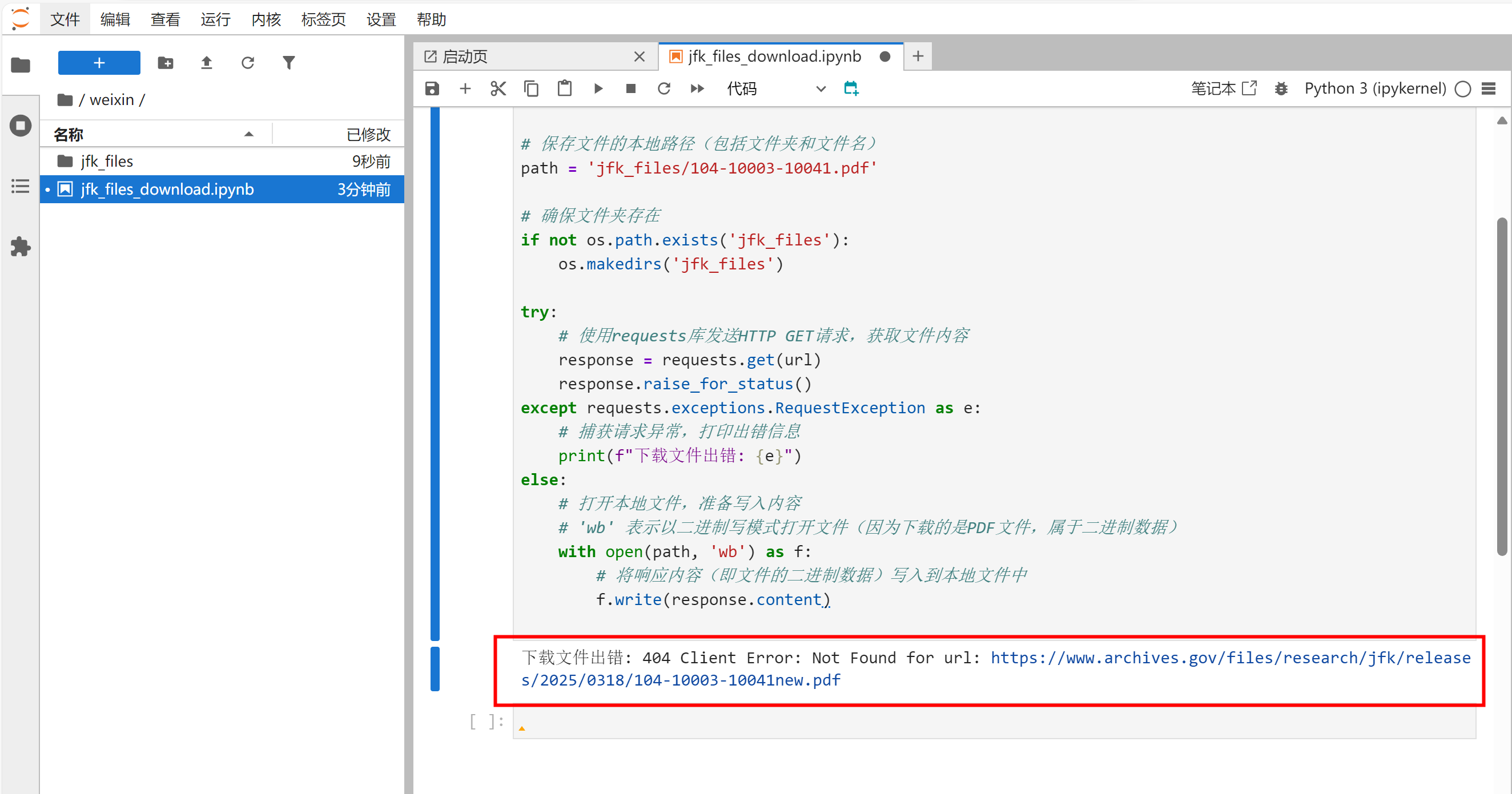Open the extension manager puzzle icon
Viewport: 1512px width, 794px height.
tap(20, 247)
